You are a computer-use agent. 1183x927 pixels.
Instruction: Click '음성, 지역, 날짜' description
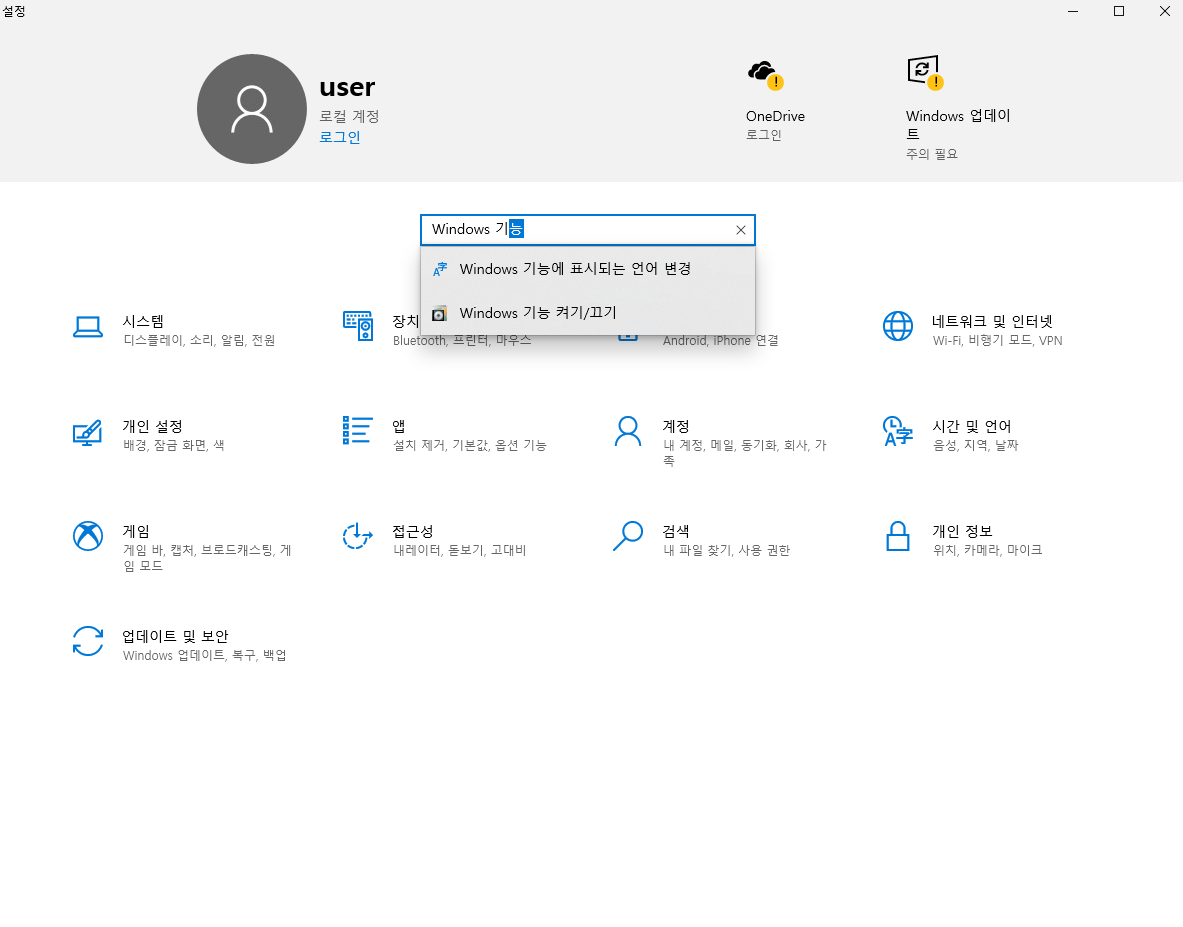[976, 445]
